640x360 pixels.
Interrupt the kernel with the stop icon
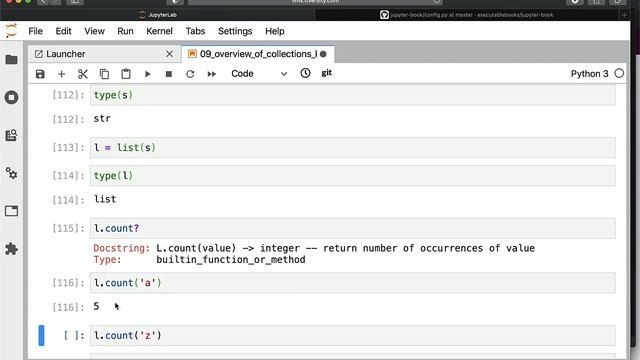tap(169, 74)
